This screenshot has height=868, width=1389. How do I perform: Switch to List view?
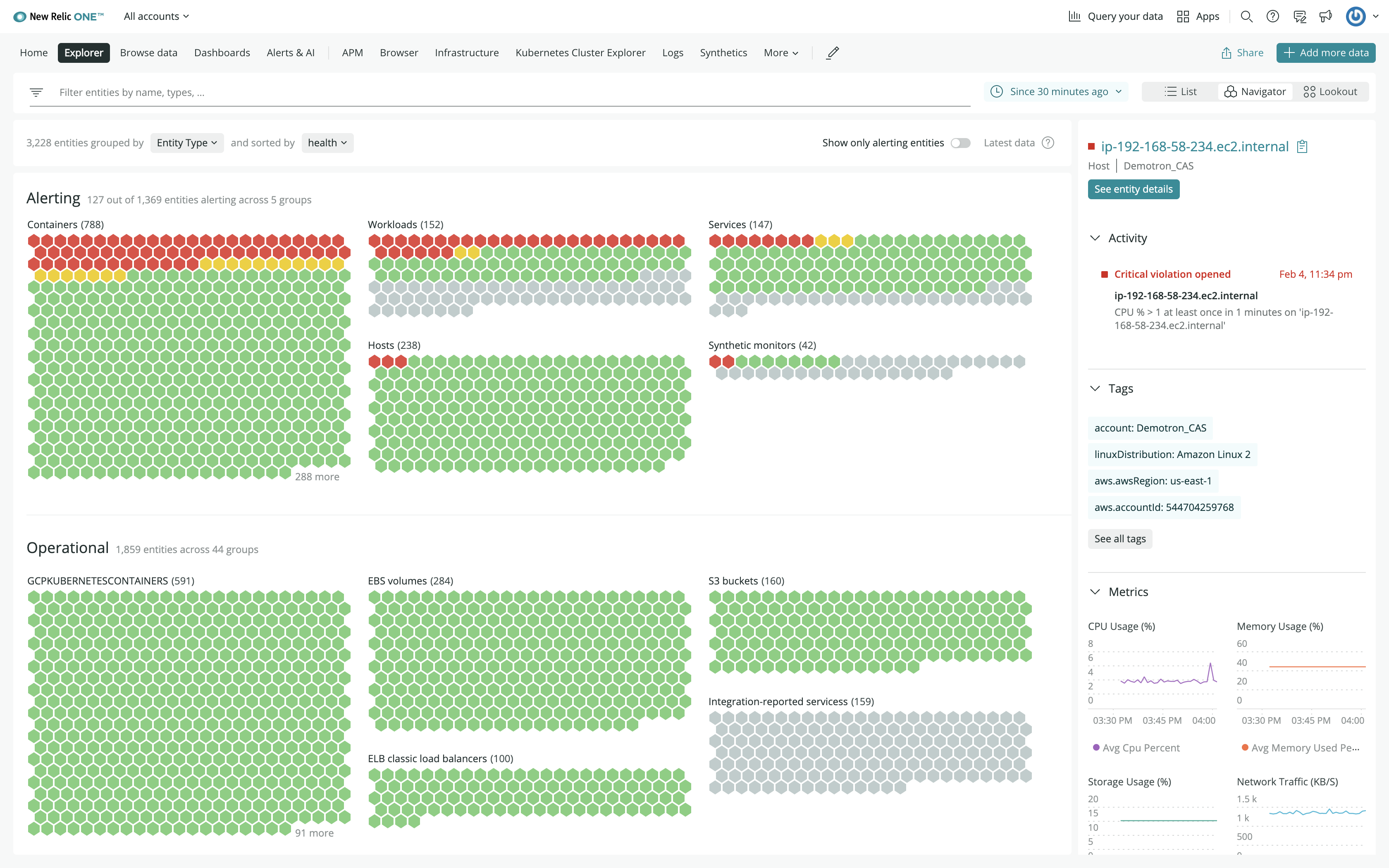coord(1180,92)
